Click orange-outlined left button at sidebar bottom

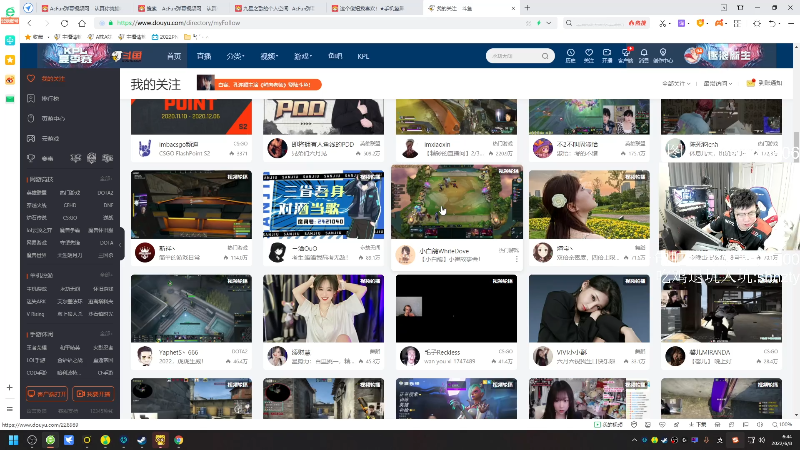tap(47, 394)
